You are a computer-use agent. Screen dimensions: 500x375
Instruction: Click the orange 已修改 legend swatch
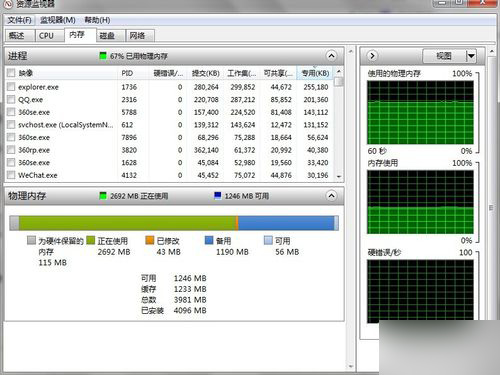pos(150,240)
